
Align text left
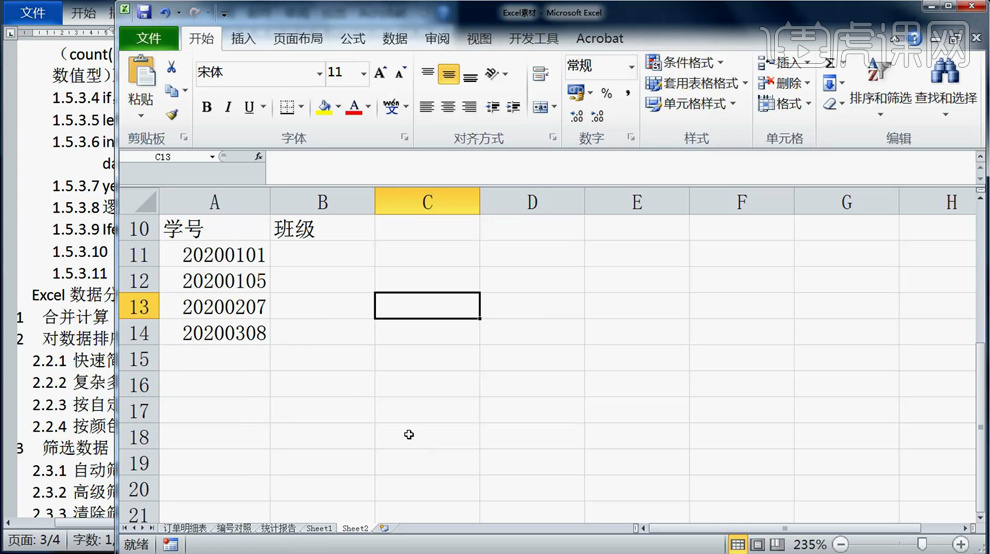tap(427, 107)
